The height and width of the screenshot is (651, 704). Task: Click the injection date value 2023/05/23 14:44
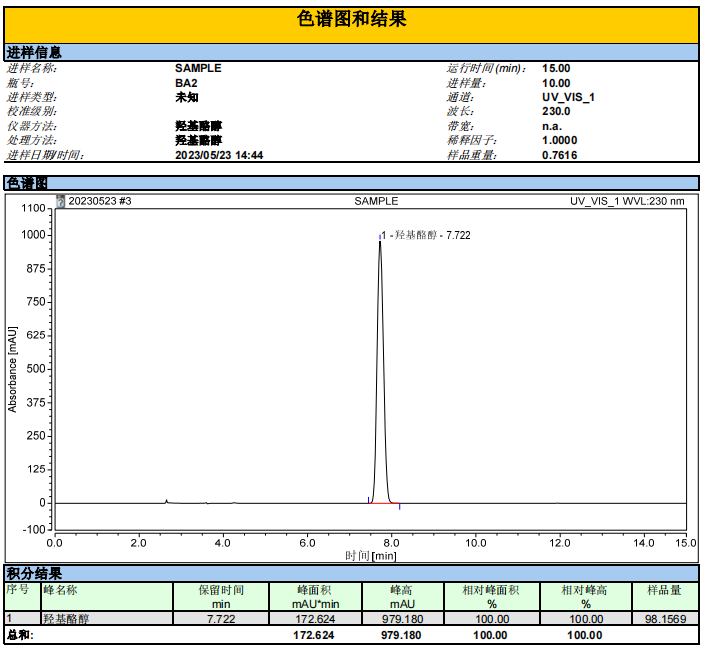pyautogui.click(x=219, y=155)
